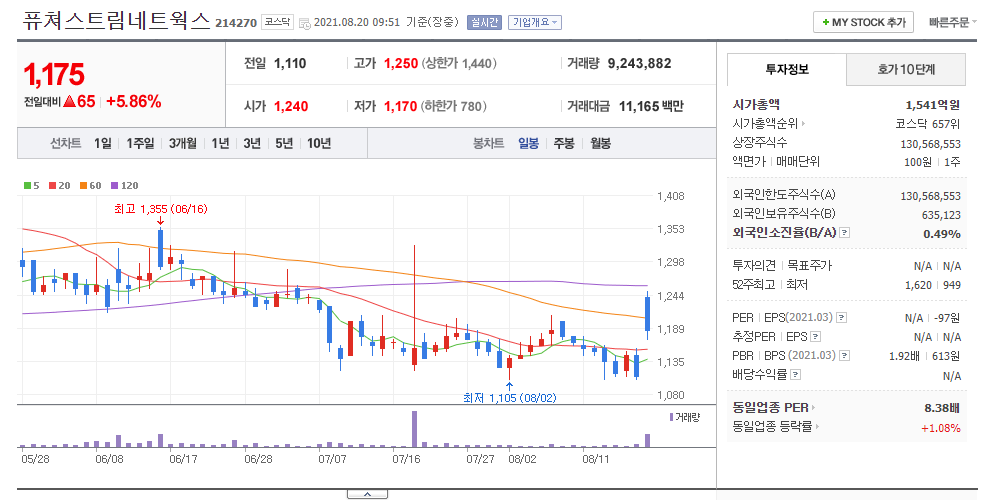The width and height of the screenshot is (991, 500).
Task: Click 52주최고 최저 value 1,620 | 949
Action: pyautogui.click(x=933, y=285)
